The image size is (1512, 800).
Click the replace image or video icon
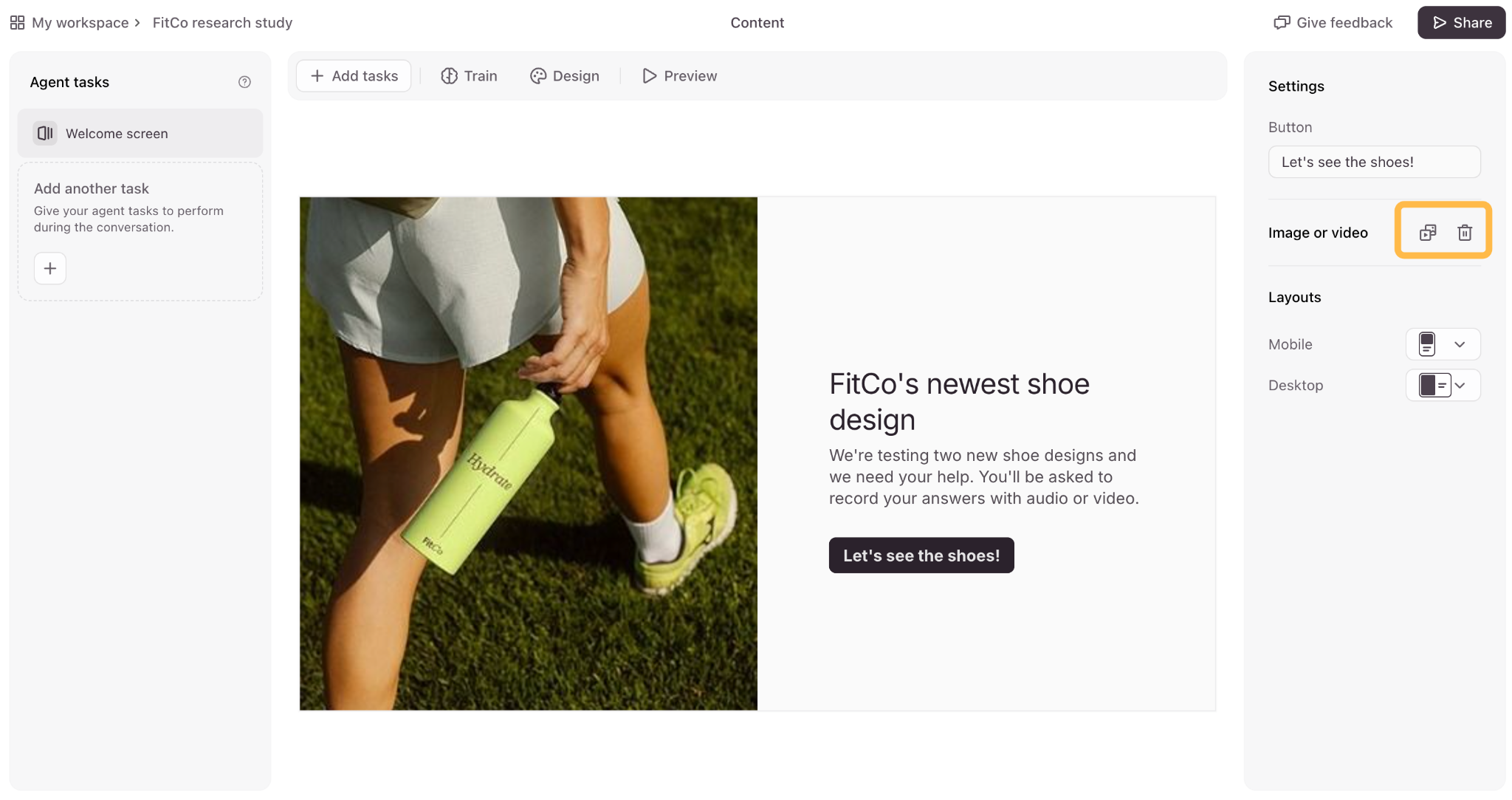click(x=1428, y=233)
